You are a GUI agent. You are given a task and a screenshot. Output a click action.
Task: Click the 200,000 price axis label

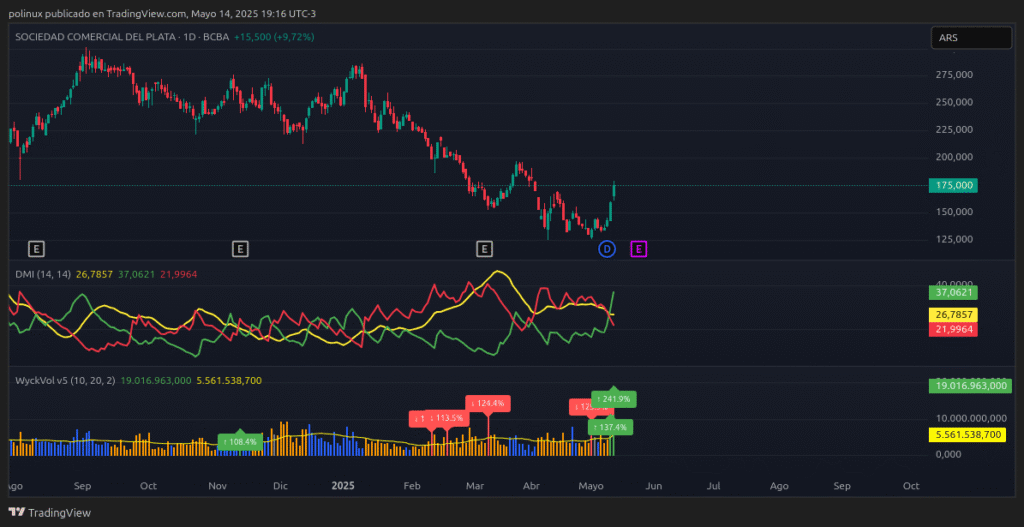pos(953,157)
